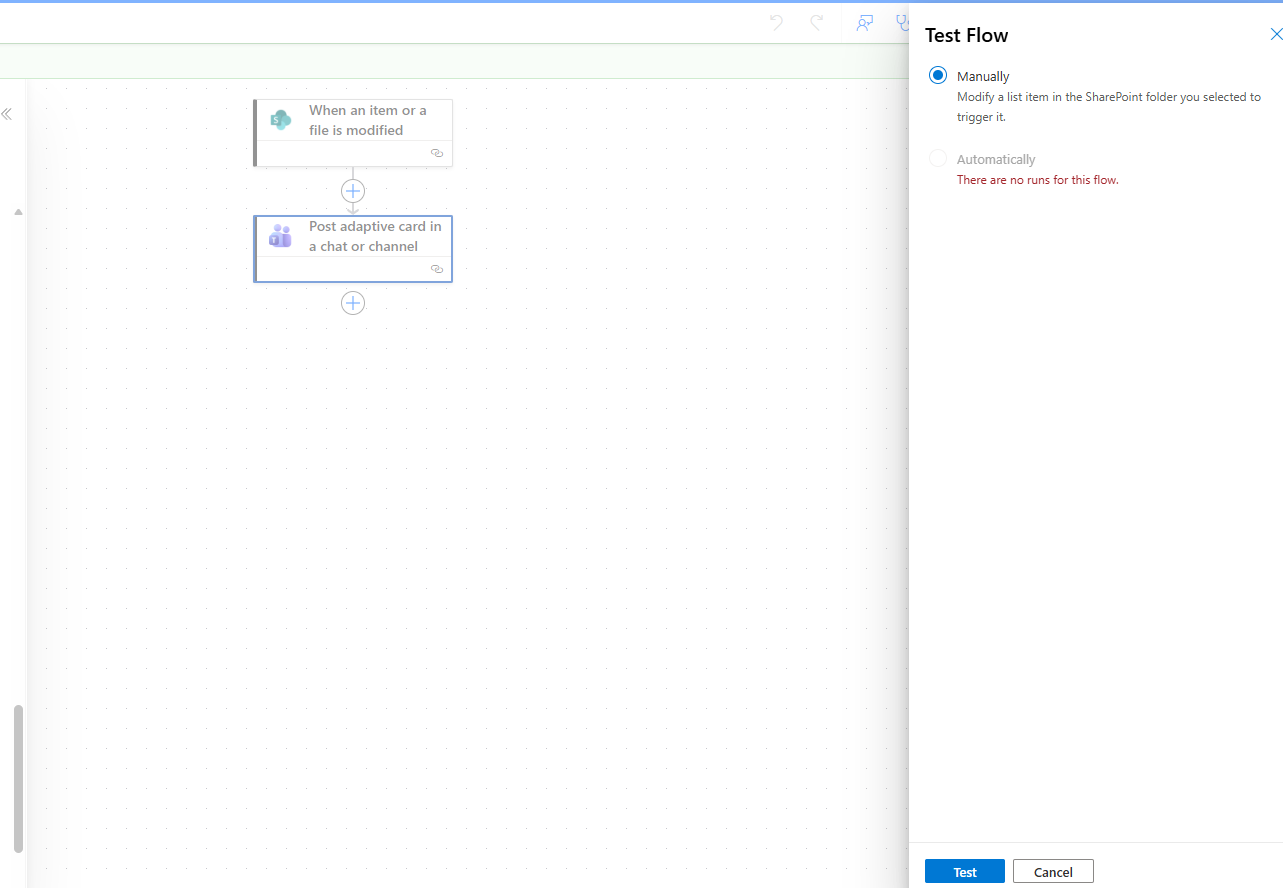Collapse the left panel with the double chevron

point(7,114)
